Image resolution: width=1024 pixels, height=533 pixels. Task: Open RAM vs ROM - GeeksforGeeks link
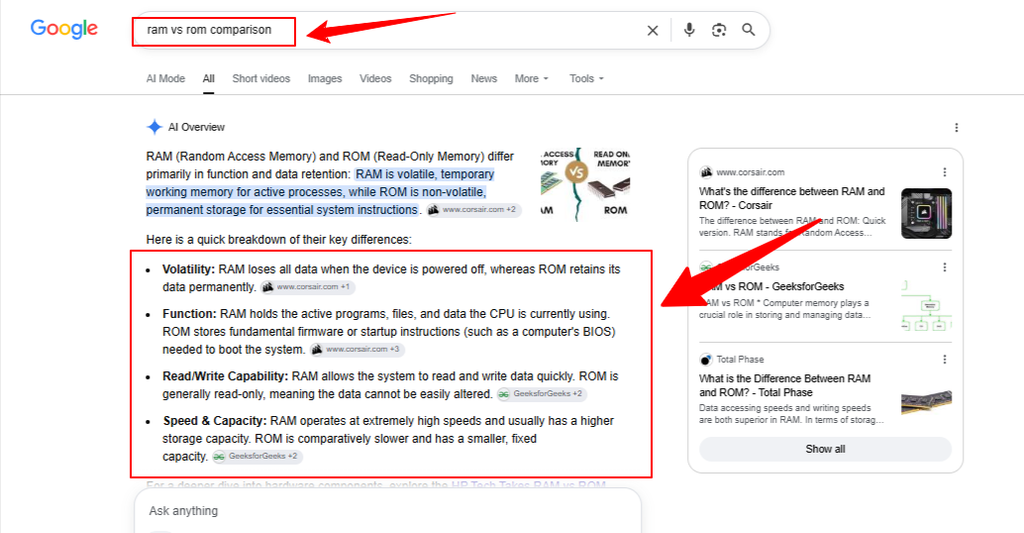771,286
